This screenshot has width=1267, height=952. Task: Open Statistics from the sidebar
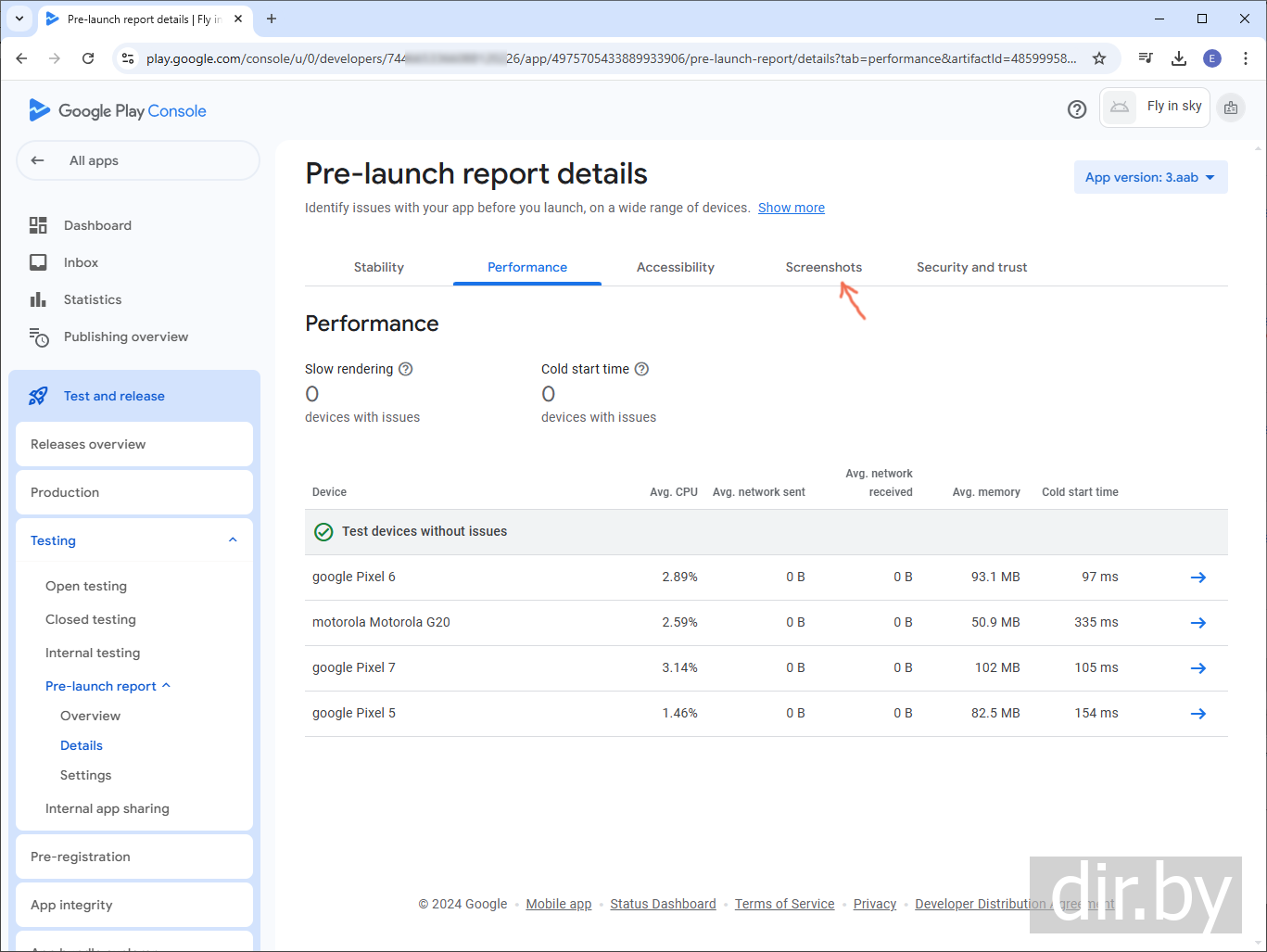(x=92, y=299)
